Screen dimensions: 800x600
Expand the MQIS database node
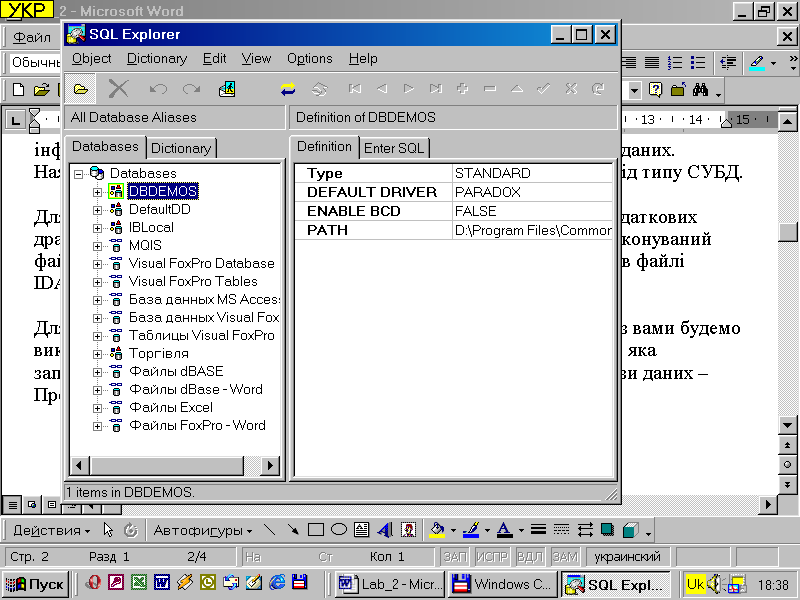(x=97, y=246)
